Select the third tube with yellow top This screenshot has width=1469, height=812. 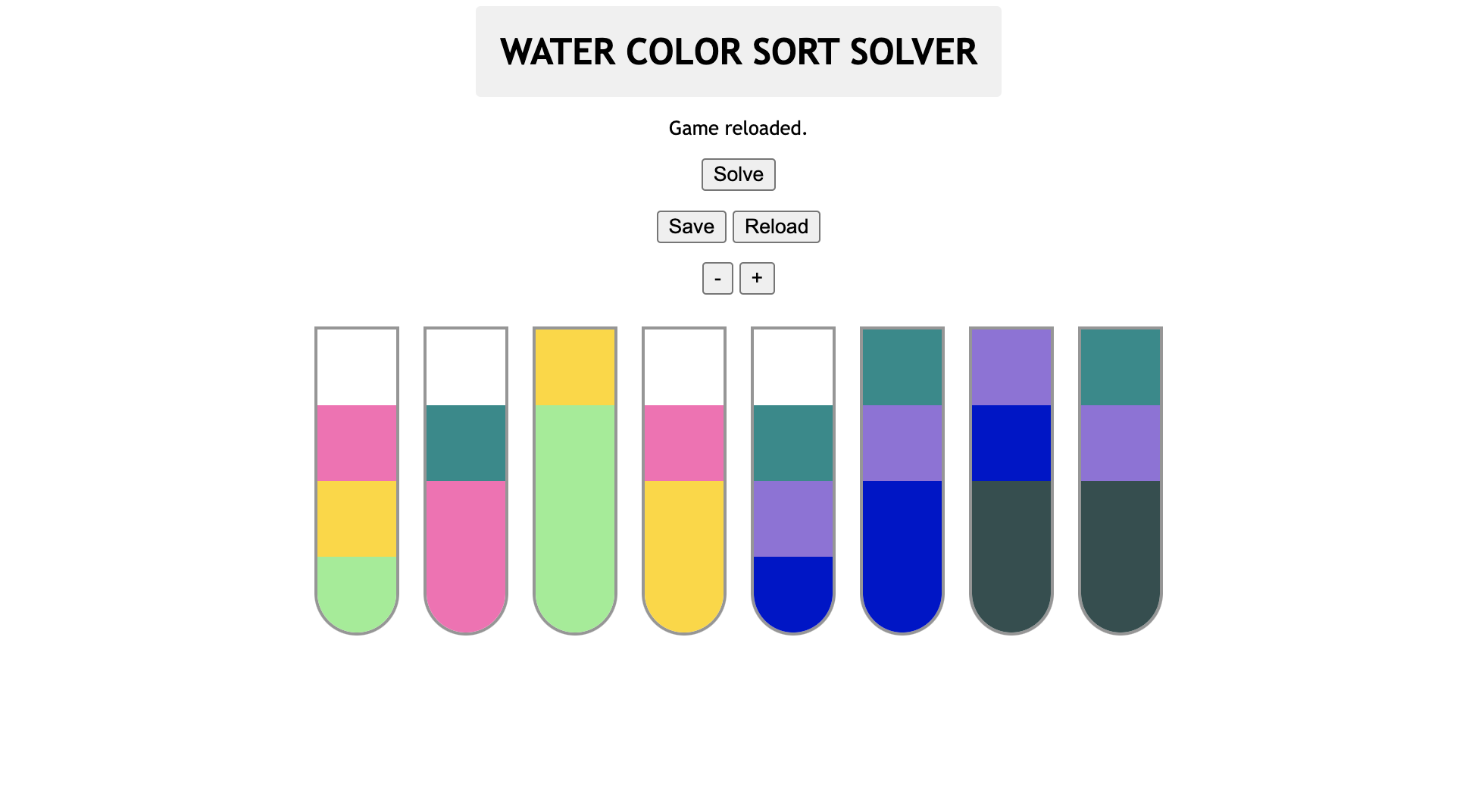pos(575,480)
